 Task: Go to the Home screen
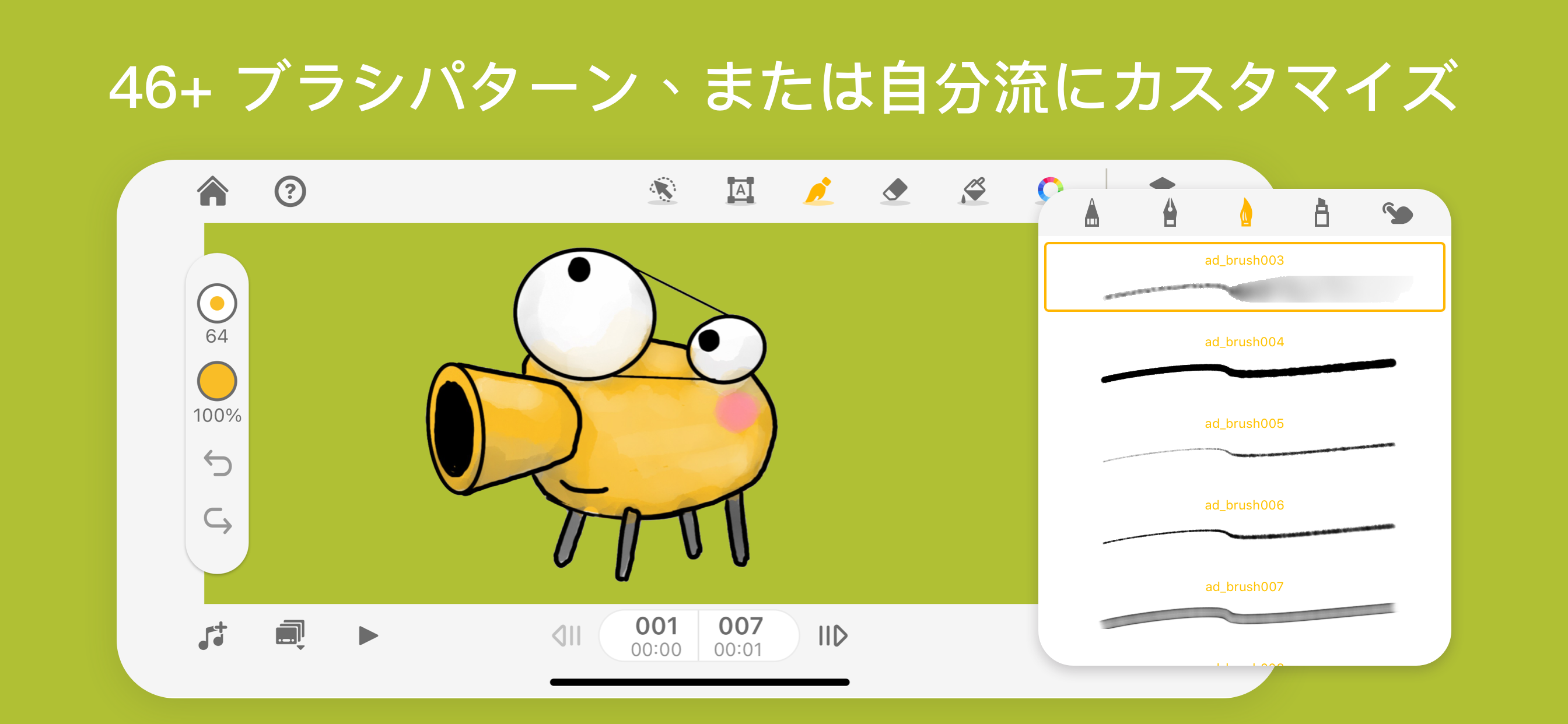[213, 191]
